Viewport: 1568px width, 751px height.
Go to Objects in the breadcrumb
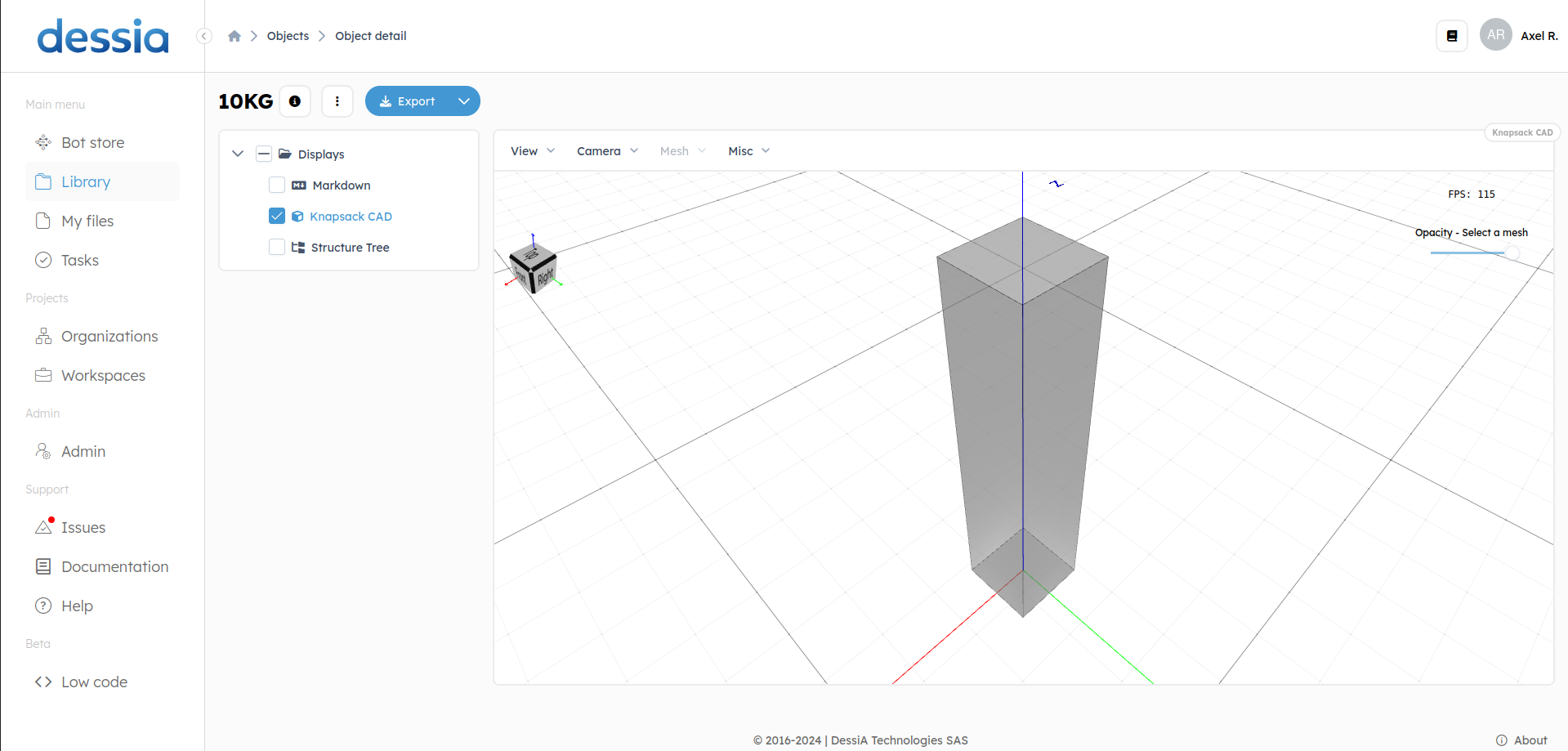(x=288, y=36)
